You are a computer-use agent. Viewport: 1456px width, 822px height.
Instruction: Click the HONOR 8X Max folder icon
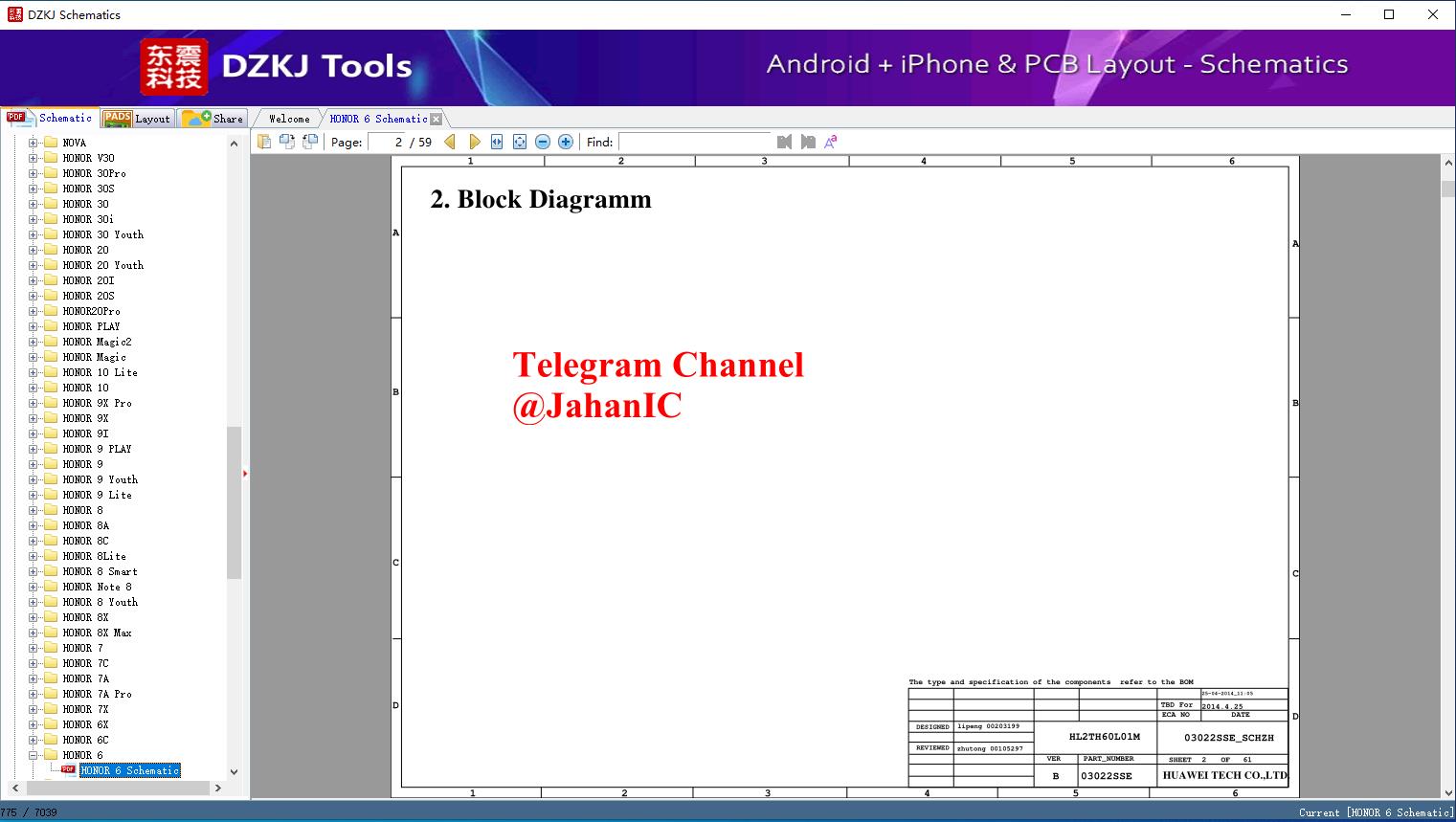(51, 633)
